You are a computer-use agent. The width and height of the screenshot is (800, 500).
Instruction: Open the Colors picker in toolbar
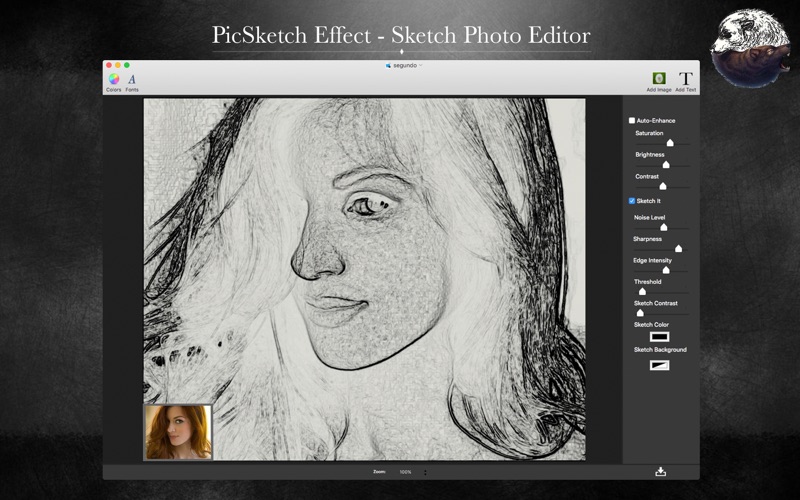pos(114,82)
